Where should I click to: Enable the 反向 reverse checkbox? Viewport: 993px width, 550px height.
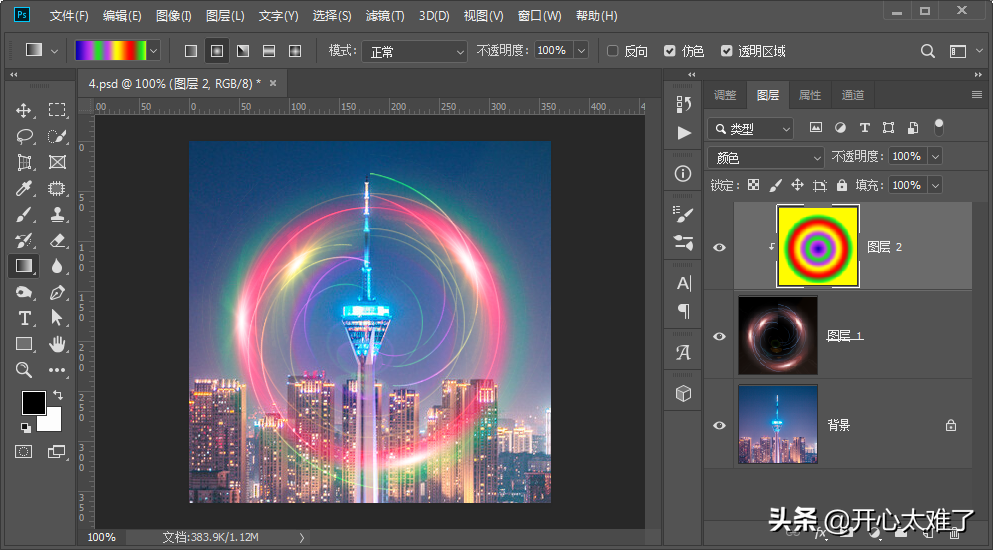click(612, 51)
